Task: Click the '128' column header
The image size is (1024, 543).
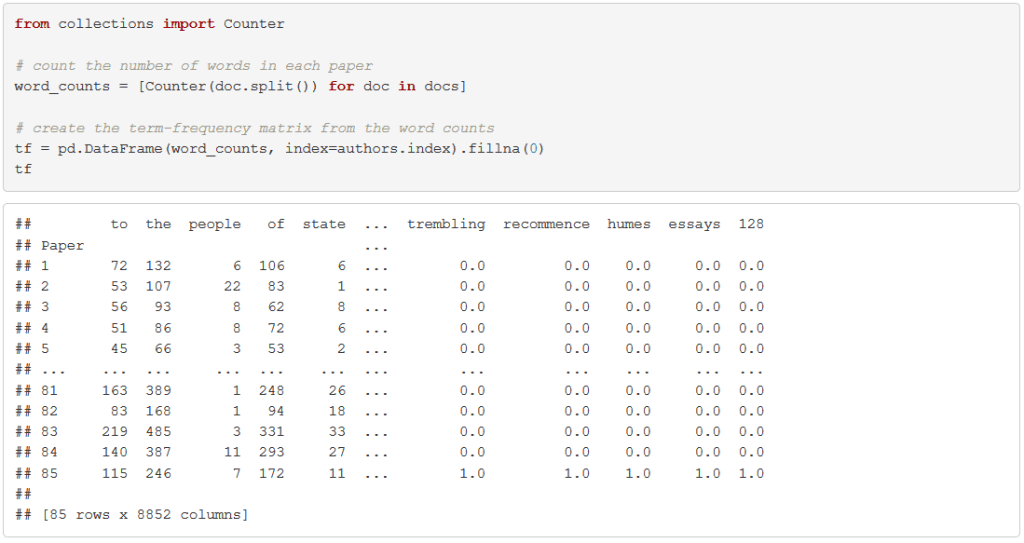Action: 751,224
